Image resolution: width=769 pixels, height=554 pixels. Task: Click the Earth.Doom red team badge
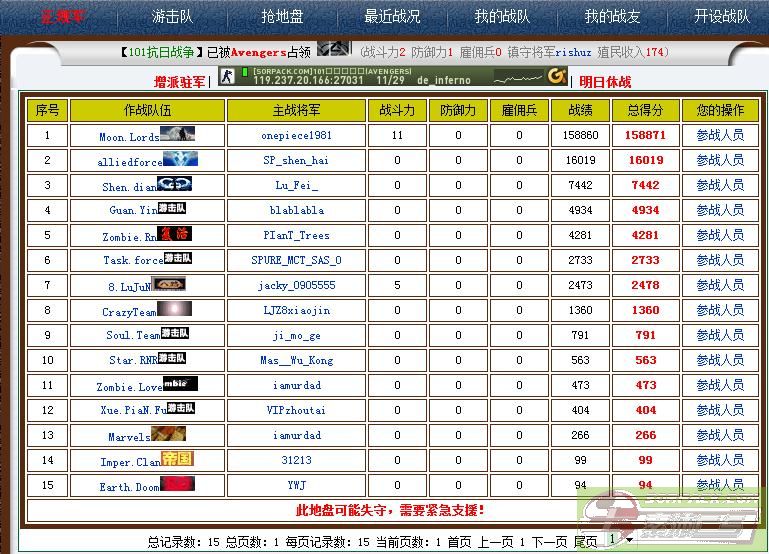[x=177, y=484]
